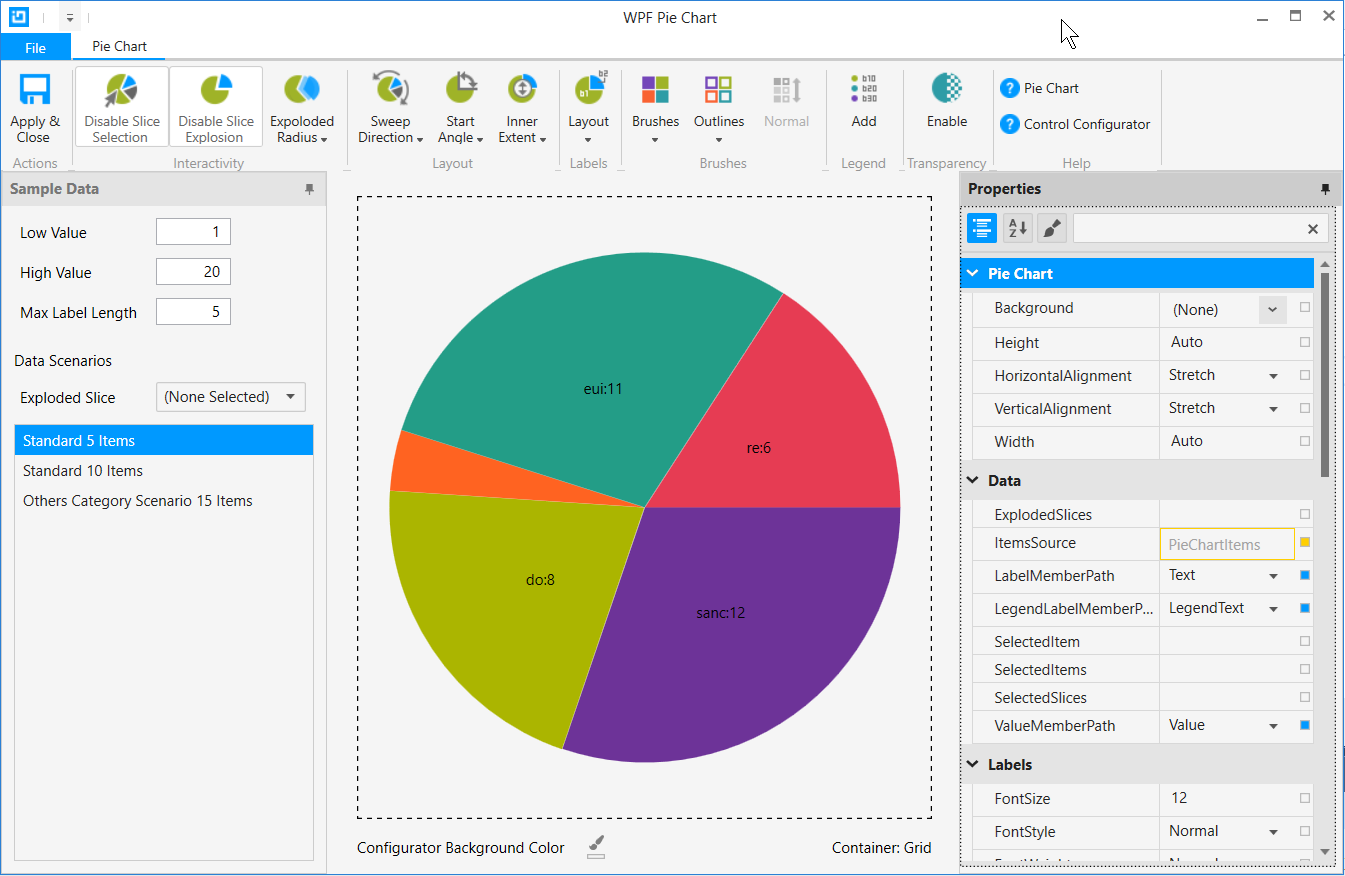Open the Control Configurator help link
The height and width of the screenshot is (876, 1345).
point(1075,125)
